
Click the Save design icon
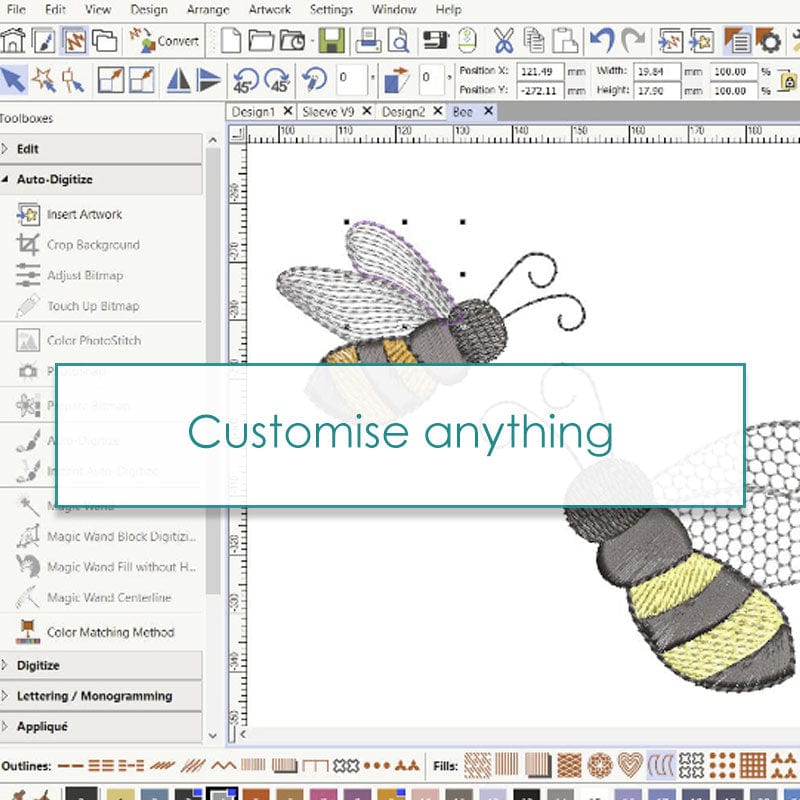pos(332,42)
